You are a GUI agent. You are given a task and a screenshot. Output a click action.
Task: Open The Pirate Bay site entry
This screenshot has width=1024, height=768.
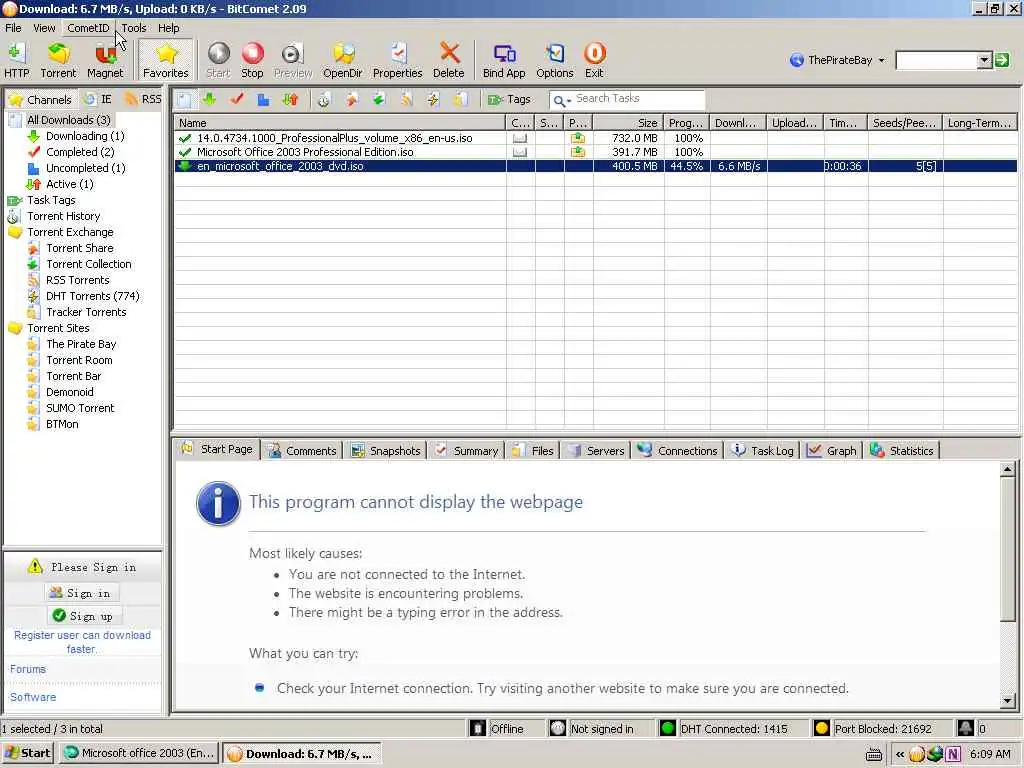(81, 344)
